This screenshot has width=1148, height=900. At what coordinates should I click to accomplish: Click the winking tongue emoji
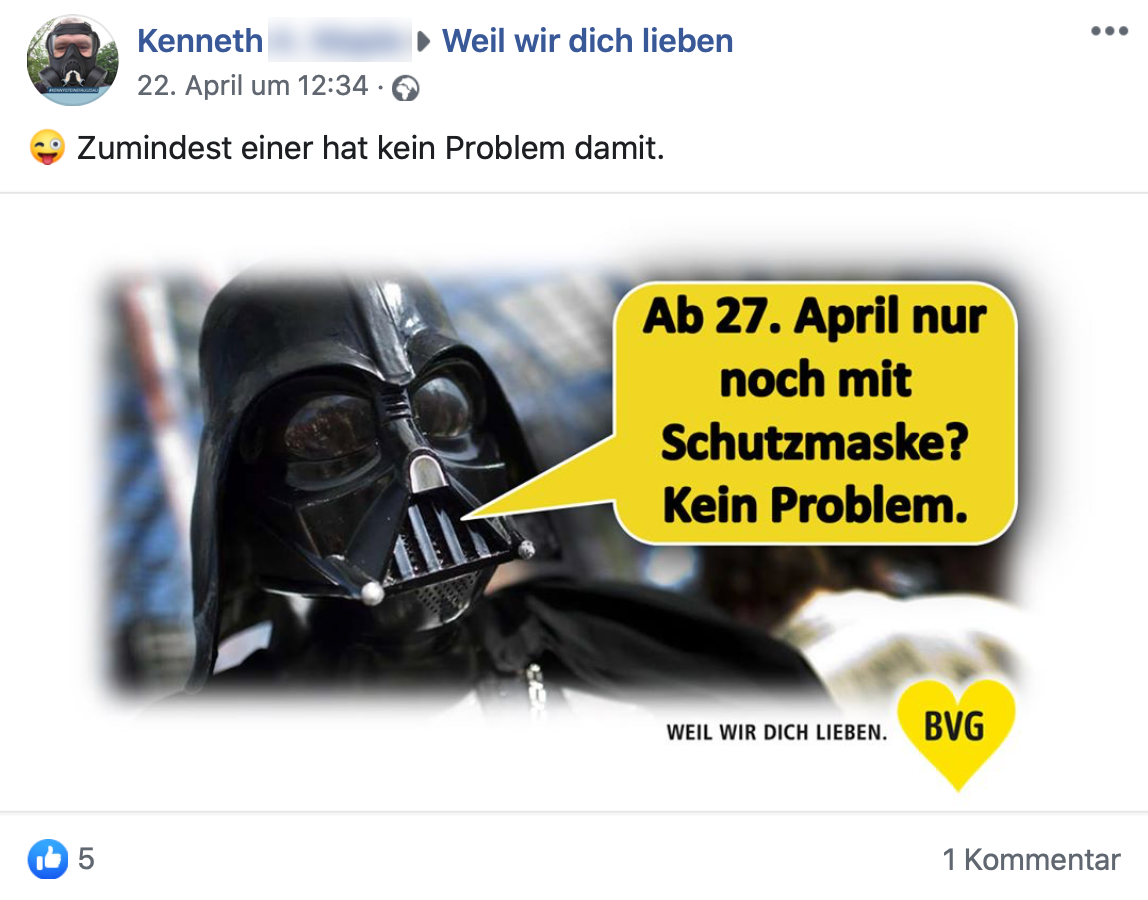click(48, 147)
